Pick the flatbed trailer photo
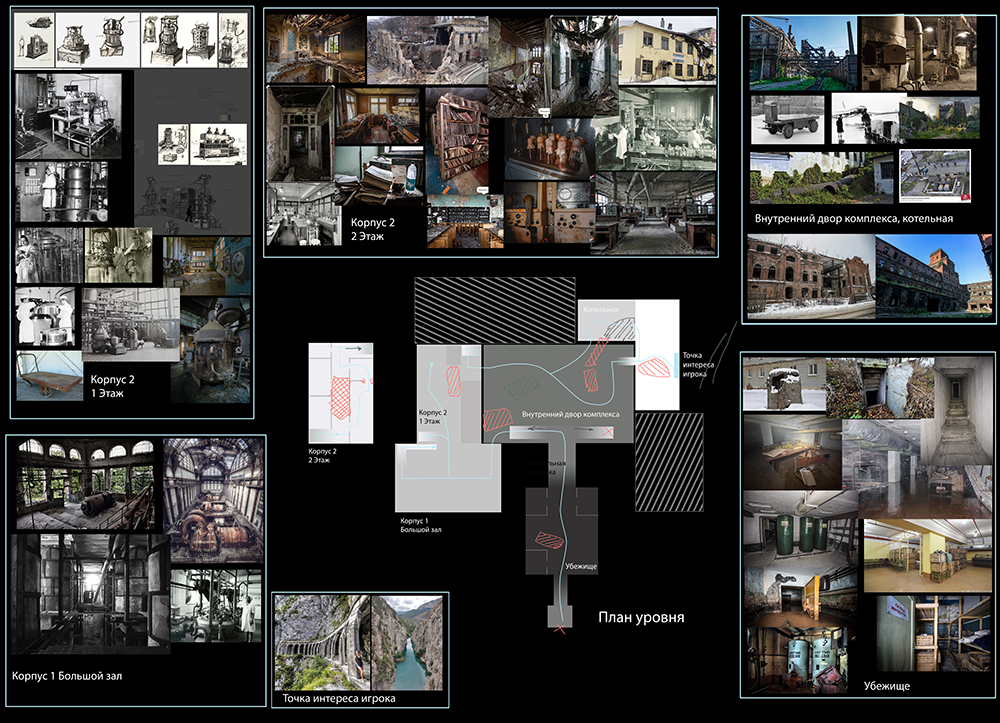Viewport: 1000px width, 723px height. (786, 118)
